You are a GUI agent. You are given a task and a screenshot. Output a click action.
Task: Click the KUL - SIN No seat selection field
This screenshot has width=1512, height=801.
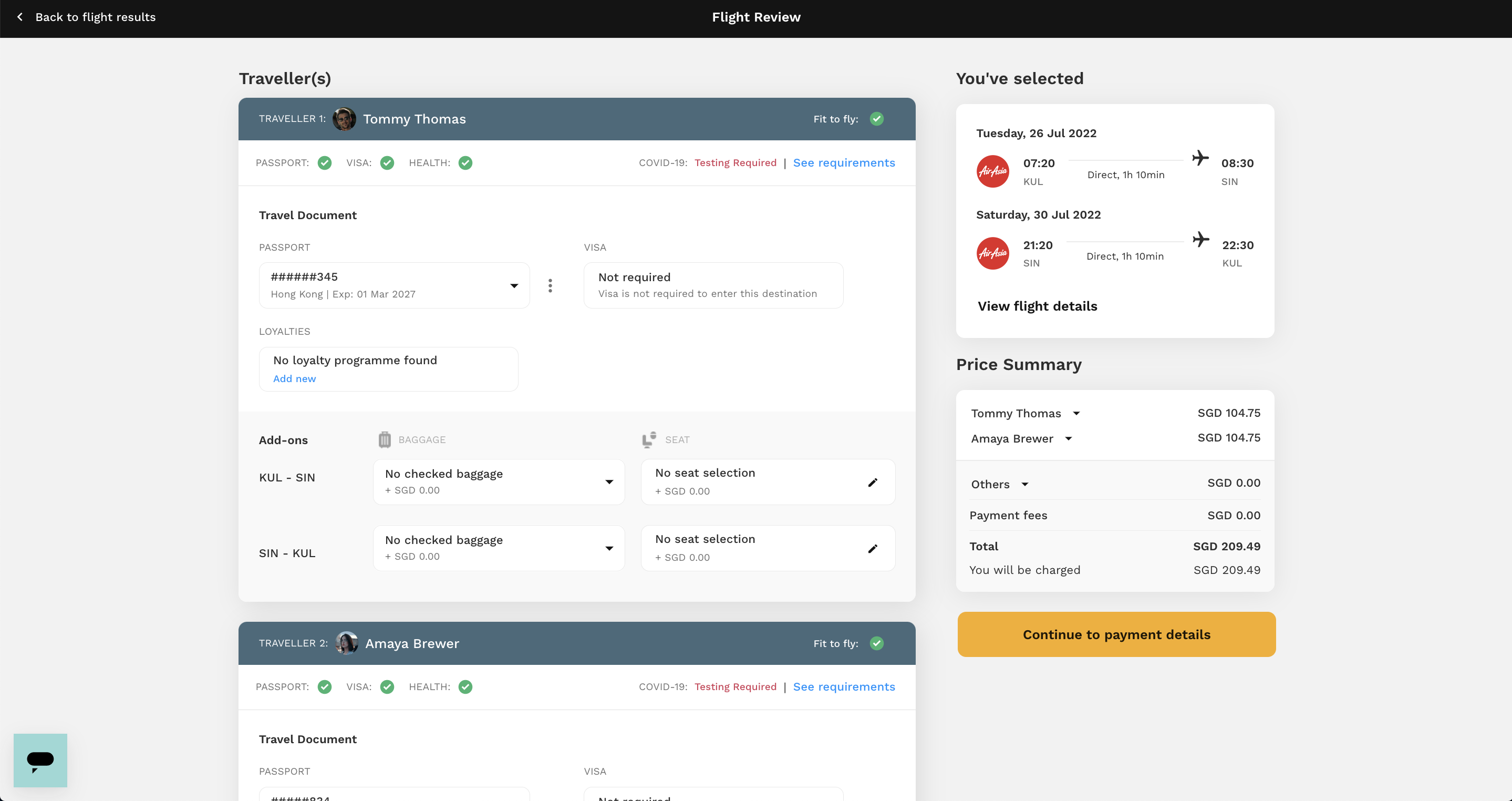pos(768,482)
